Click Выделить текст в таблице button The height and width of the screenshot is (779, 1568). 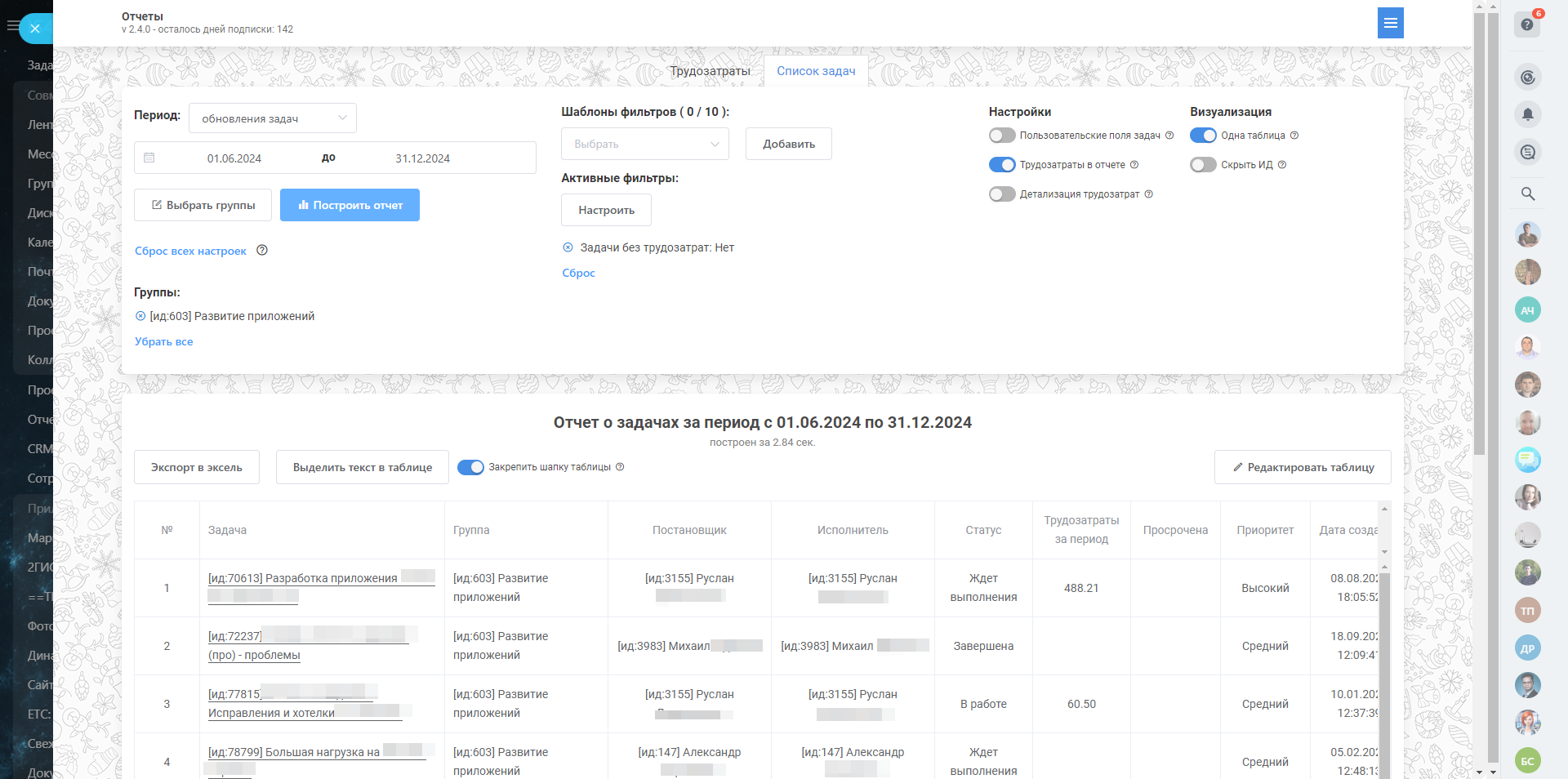[363, 467]
